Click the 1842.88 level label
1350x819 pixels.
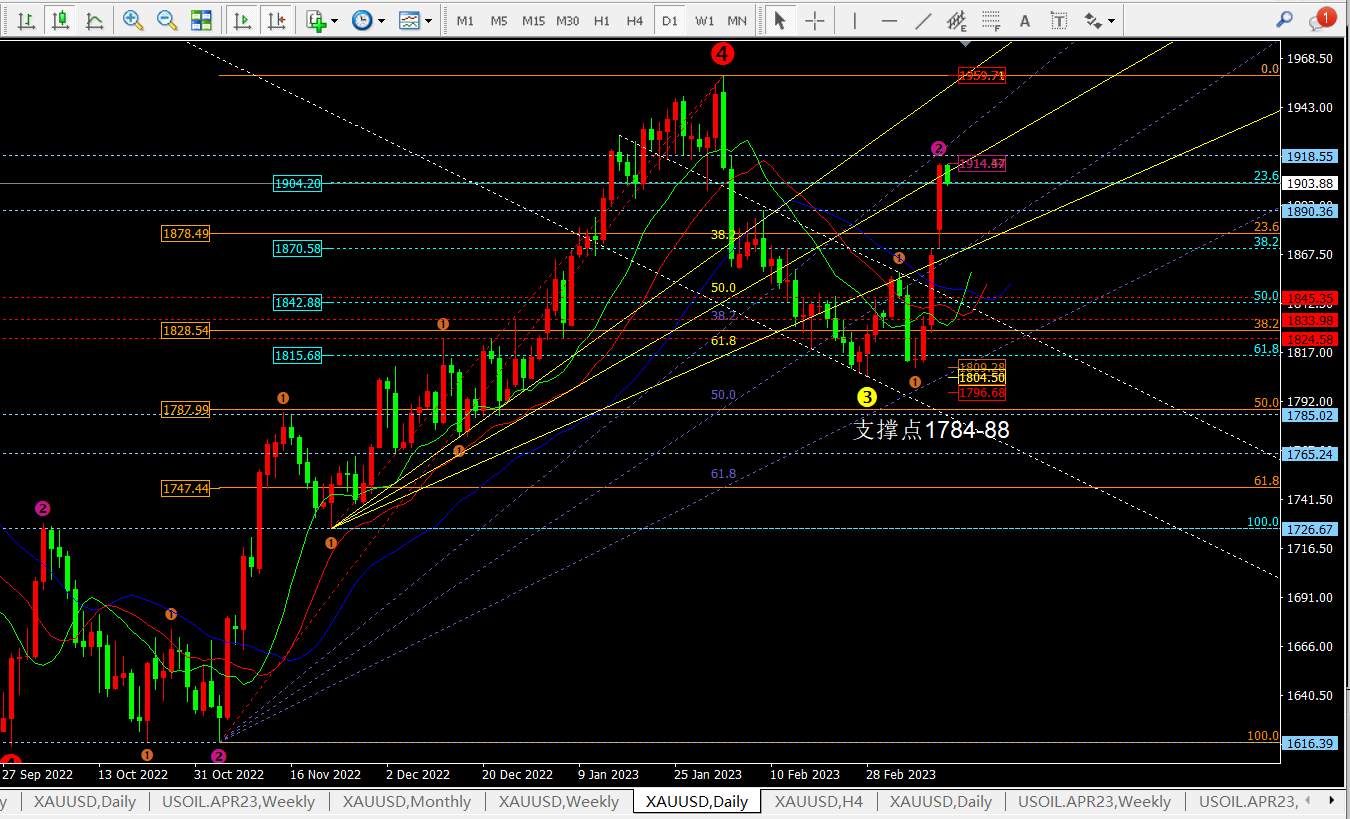point(298,302)
